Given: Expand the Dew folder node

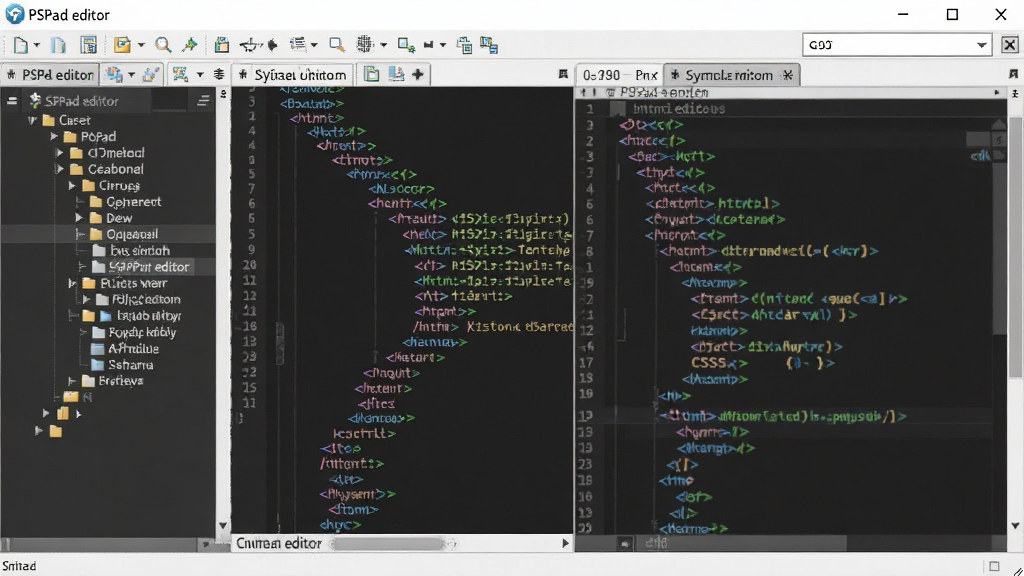Looking at the screenshot, I should [78, 218].
